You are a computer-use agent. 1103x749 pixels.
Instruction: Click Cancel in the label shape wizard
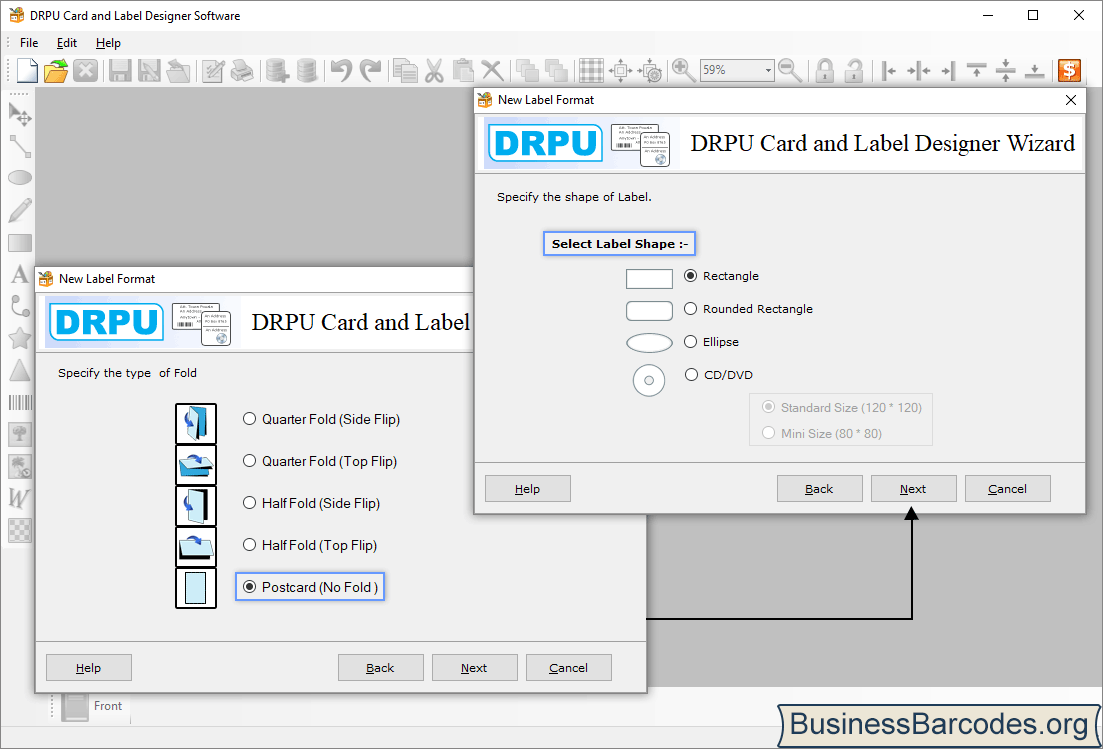pos(1007,489)
